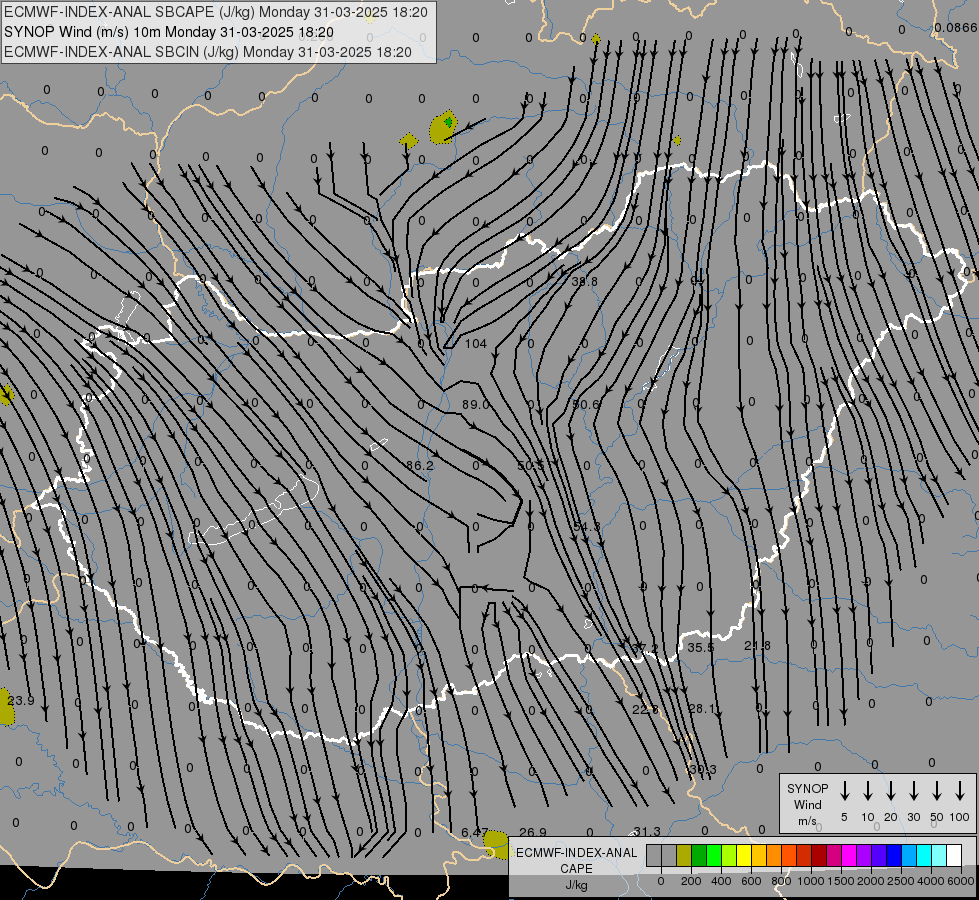Click the 30.3 CAPE value
Image resolution: width=979 pixels, height=900 pixels.
(x=702, y=769)
